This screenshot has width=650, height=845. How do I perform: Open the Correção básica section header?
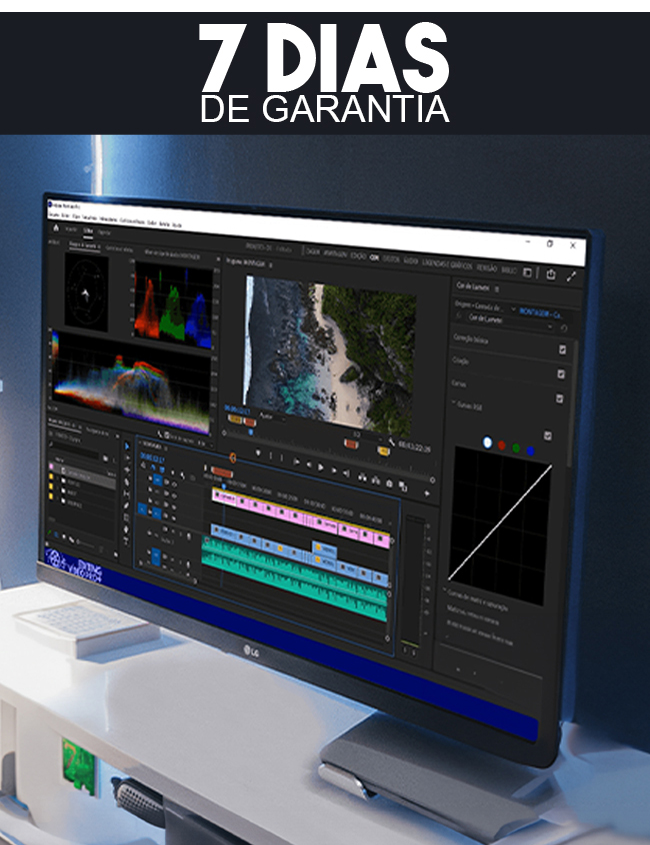coord(471,338)
